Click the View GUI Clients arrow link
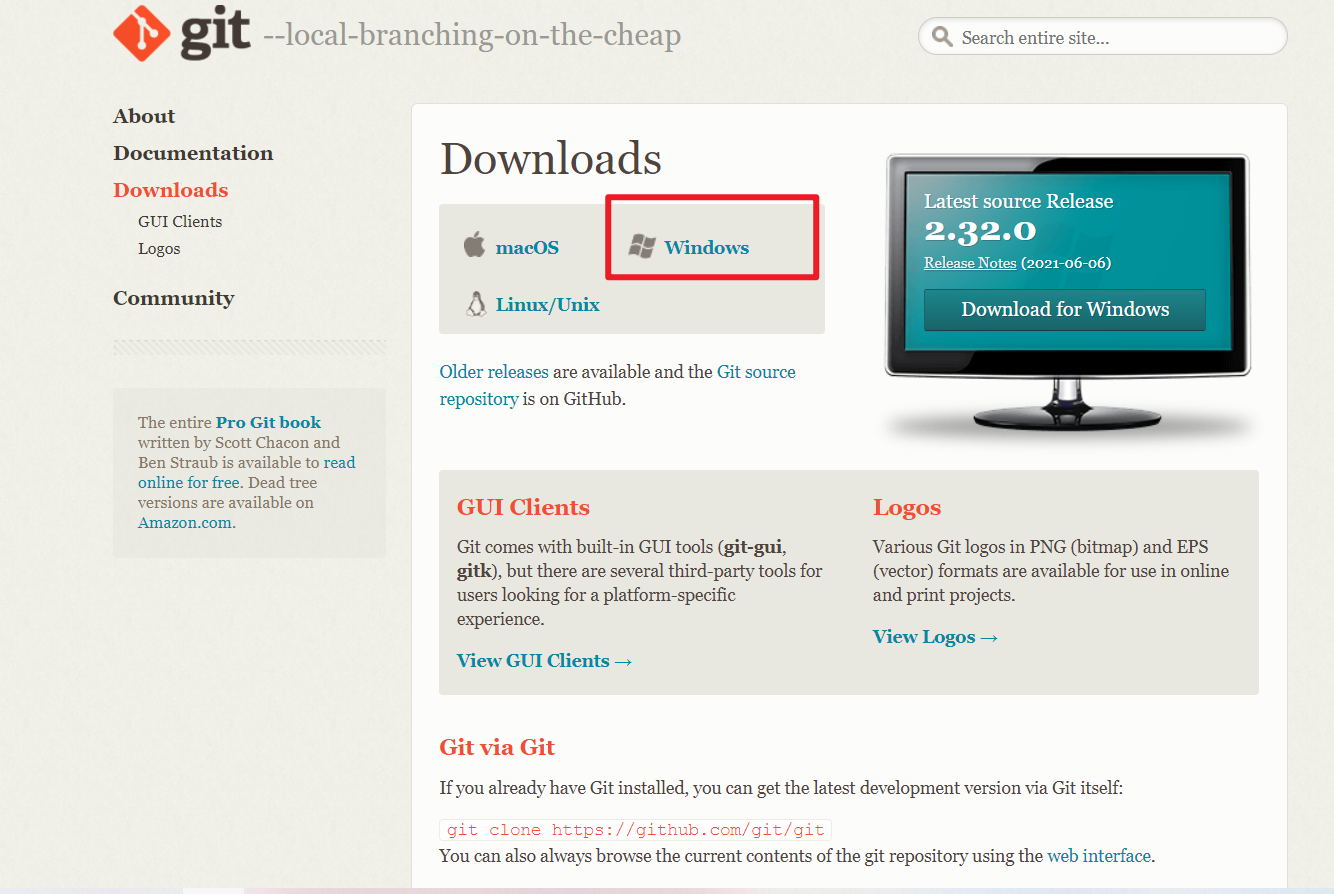Screen dimensions: 1334x894 point(545,660)
